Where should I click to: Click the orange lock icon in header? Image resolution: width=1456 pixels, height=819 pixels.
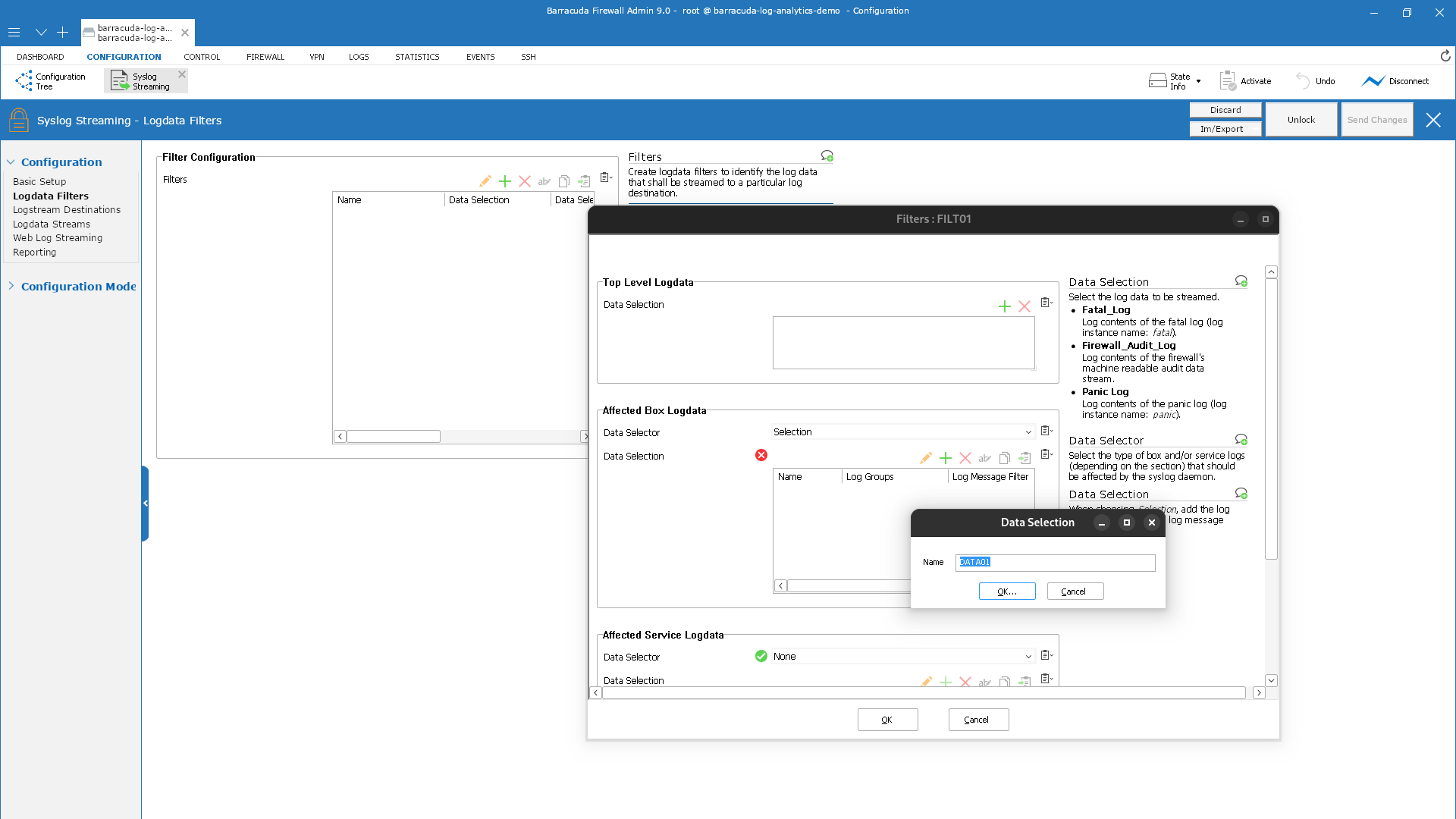coord(19,121)
